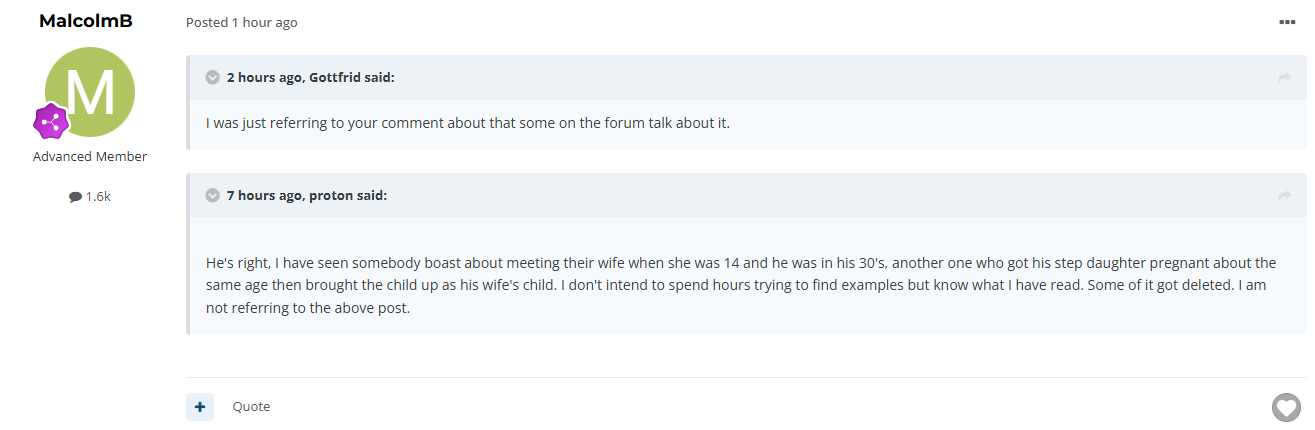The width and height of the screenshot is (1315, 430).
Task: Go to Gottfrid's original post via arrow
Action: (x=1285, y=78)
